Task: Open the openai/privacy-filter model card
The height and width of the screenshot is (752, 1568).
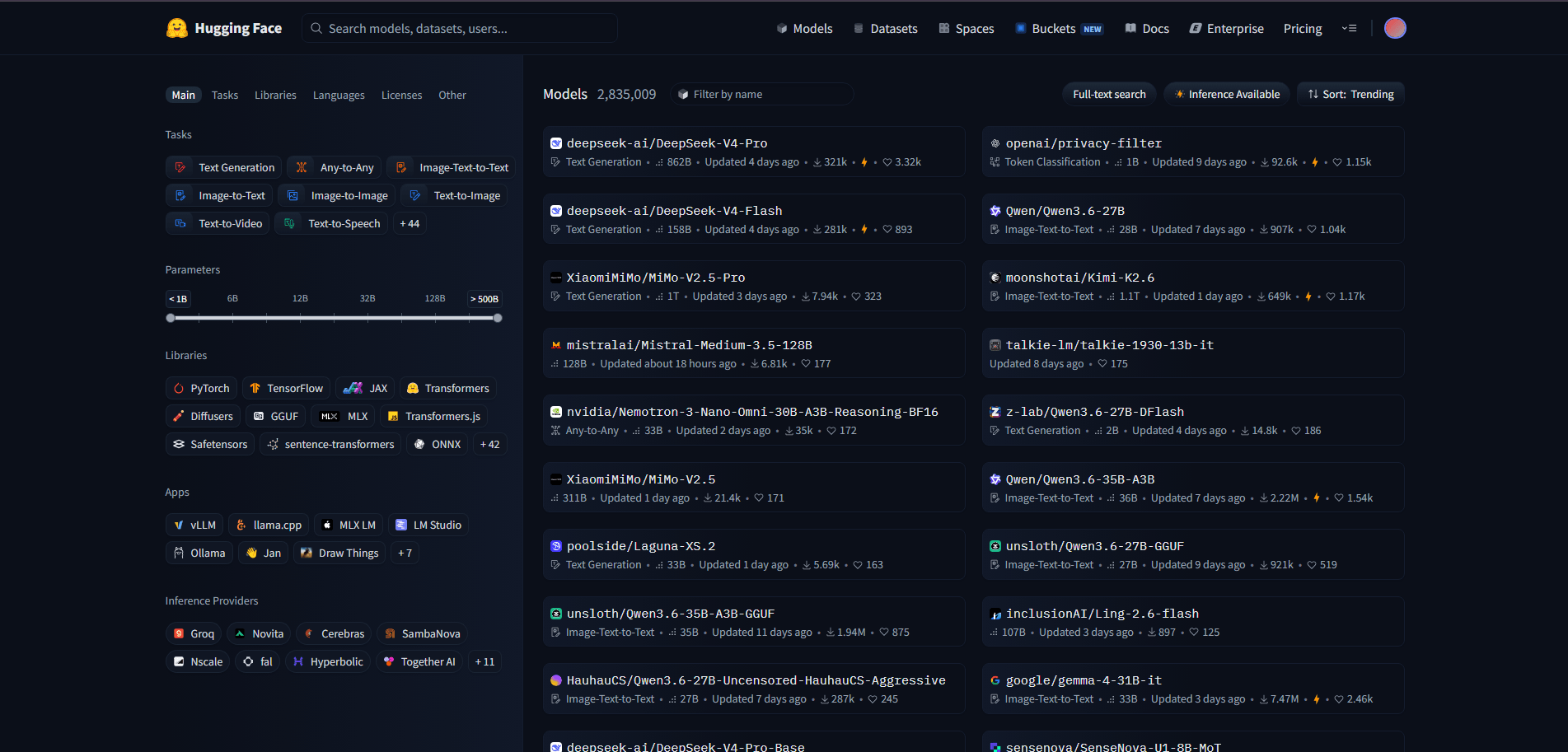Action: click(x=1193, y=152)
